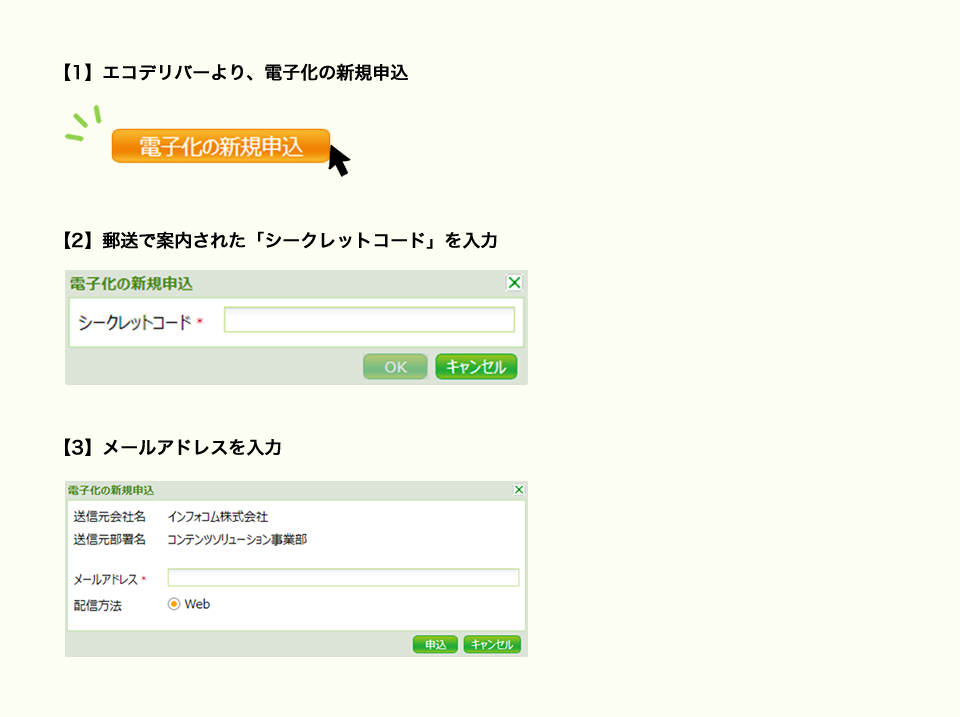
Task: Click キャンセル beside the 申込 button
Action: [492, 645]
